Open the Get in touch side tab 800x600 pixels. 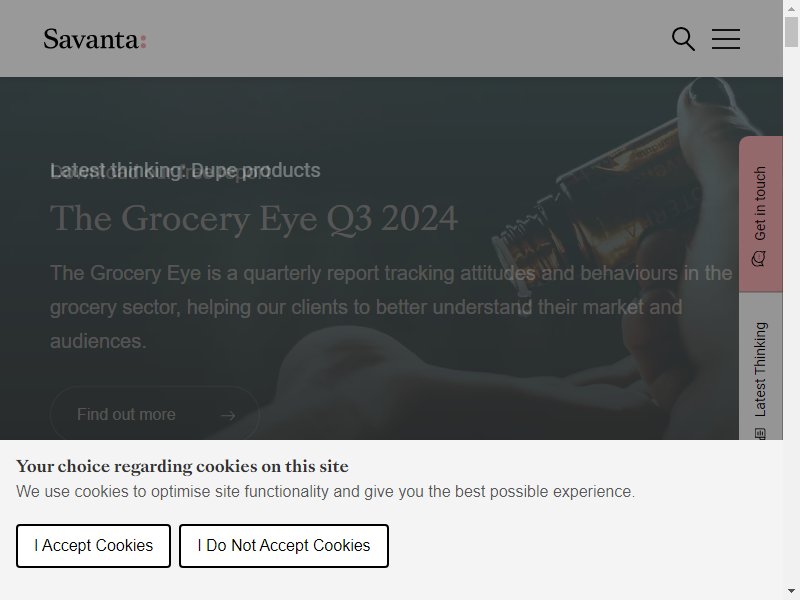click(761, 214)
